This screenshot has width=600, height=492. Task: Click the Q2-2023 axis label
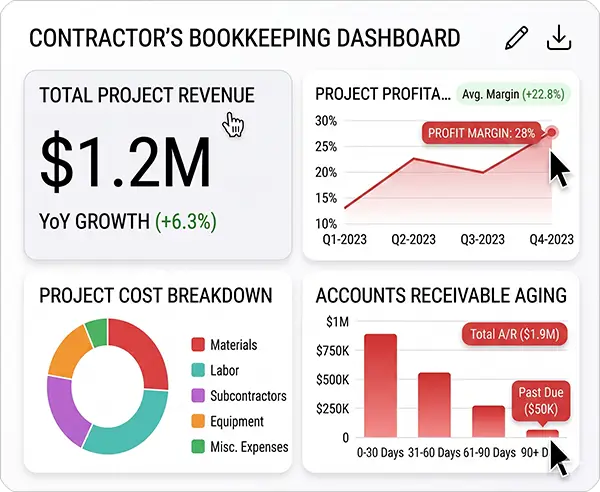click(414, 239)
